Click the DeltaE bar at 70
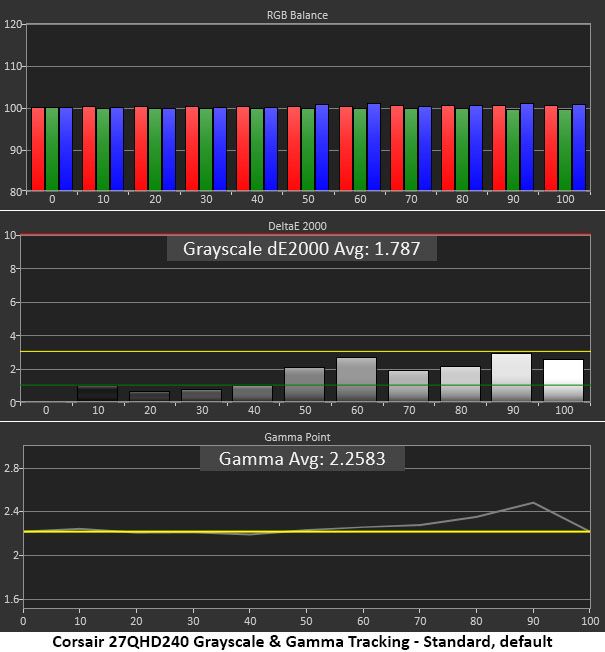This screenshot has height=652, width=605. (x=408, y=386)
